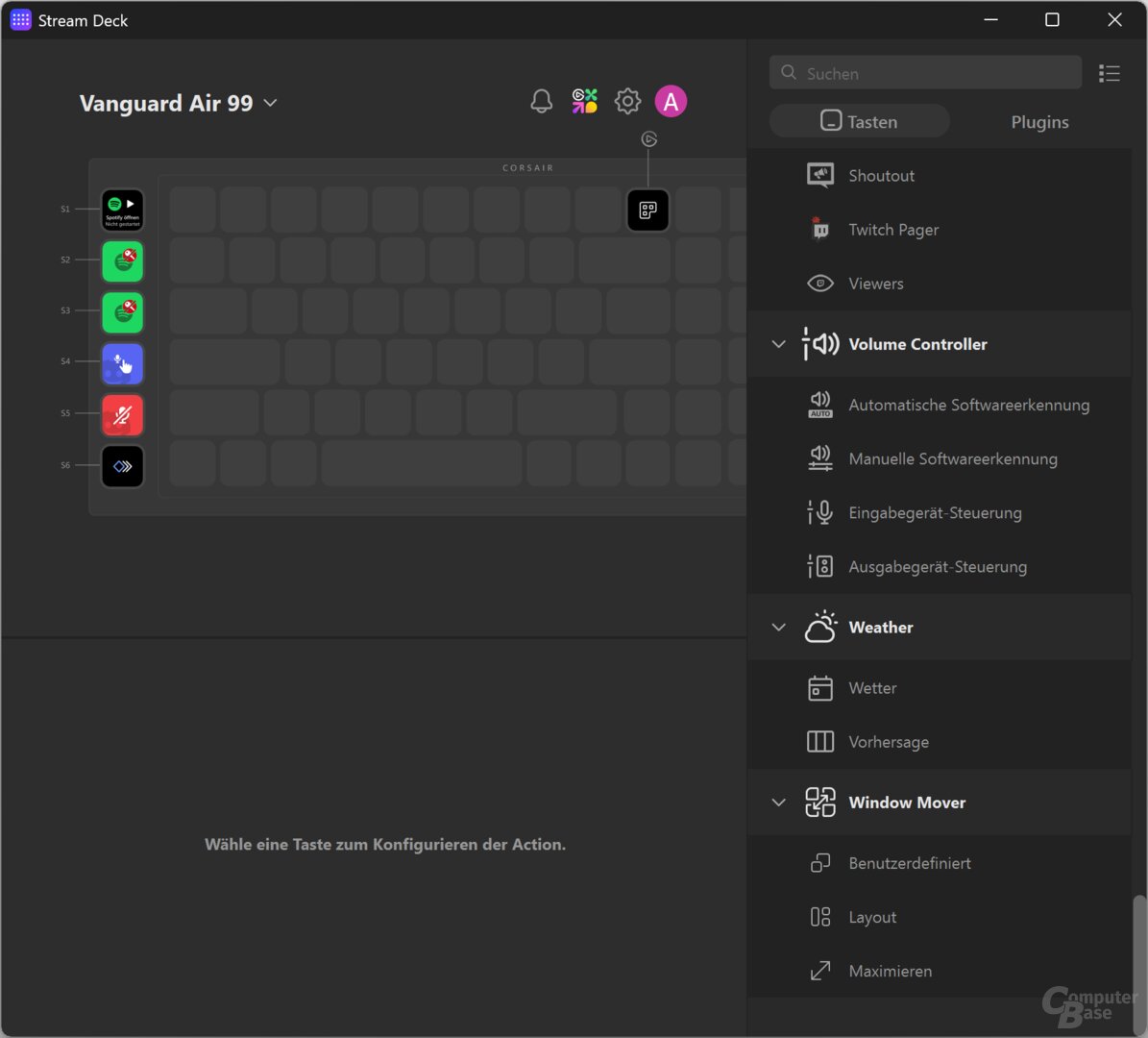Toggle the action list view icon
Viewport: 1148px width, 1038px height.
(1110, 74)
